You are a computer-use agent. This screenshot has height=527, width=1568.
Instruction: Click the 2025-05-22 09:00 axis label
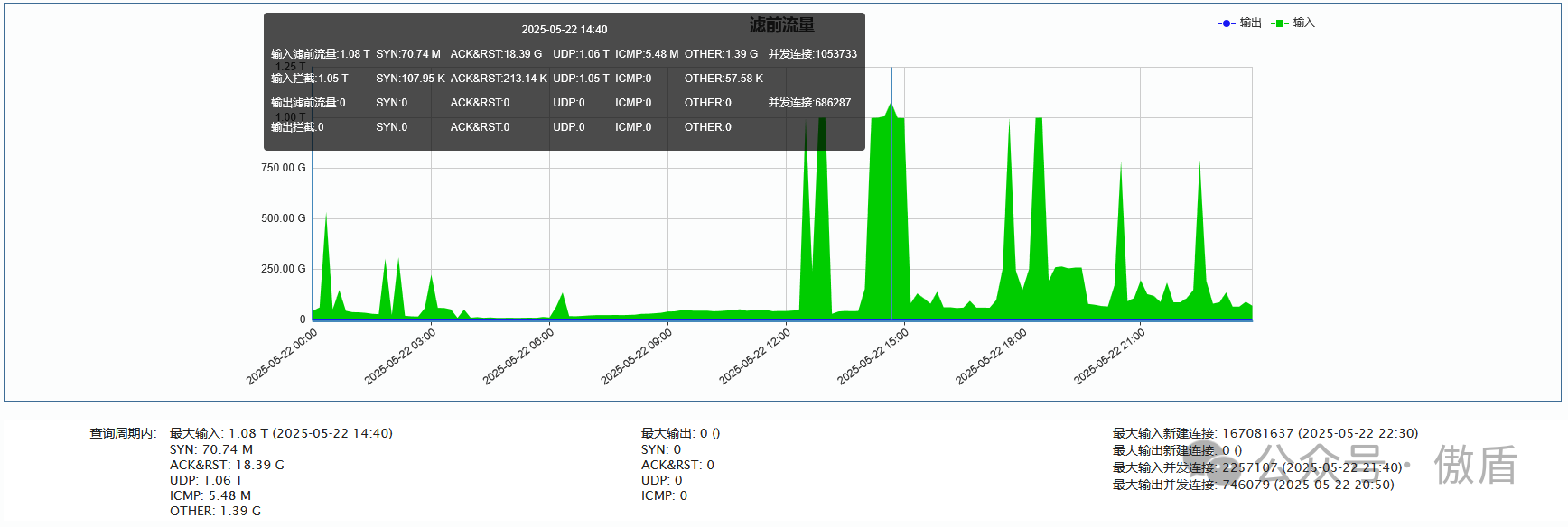[637, 357]
